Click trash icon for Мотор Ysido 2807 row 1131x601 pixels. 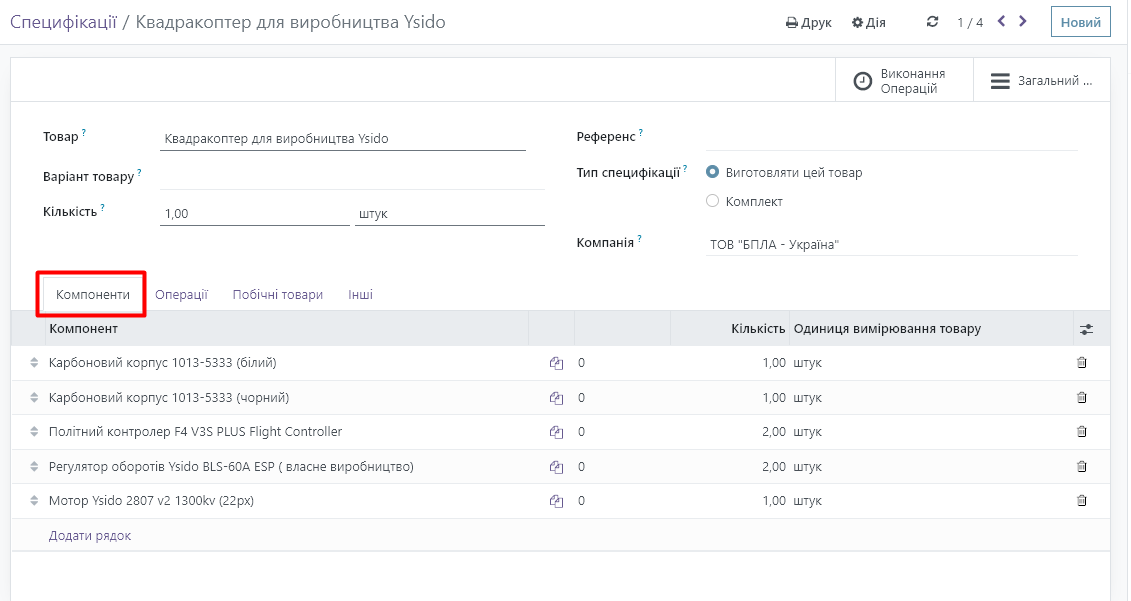pyautogui.click(x=1081, y=501)
